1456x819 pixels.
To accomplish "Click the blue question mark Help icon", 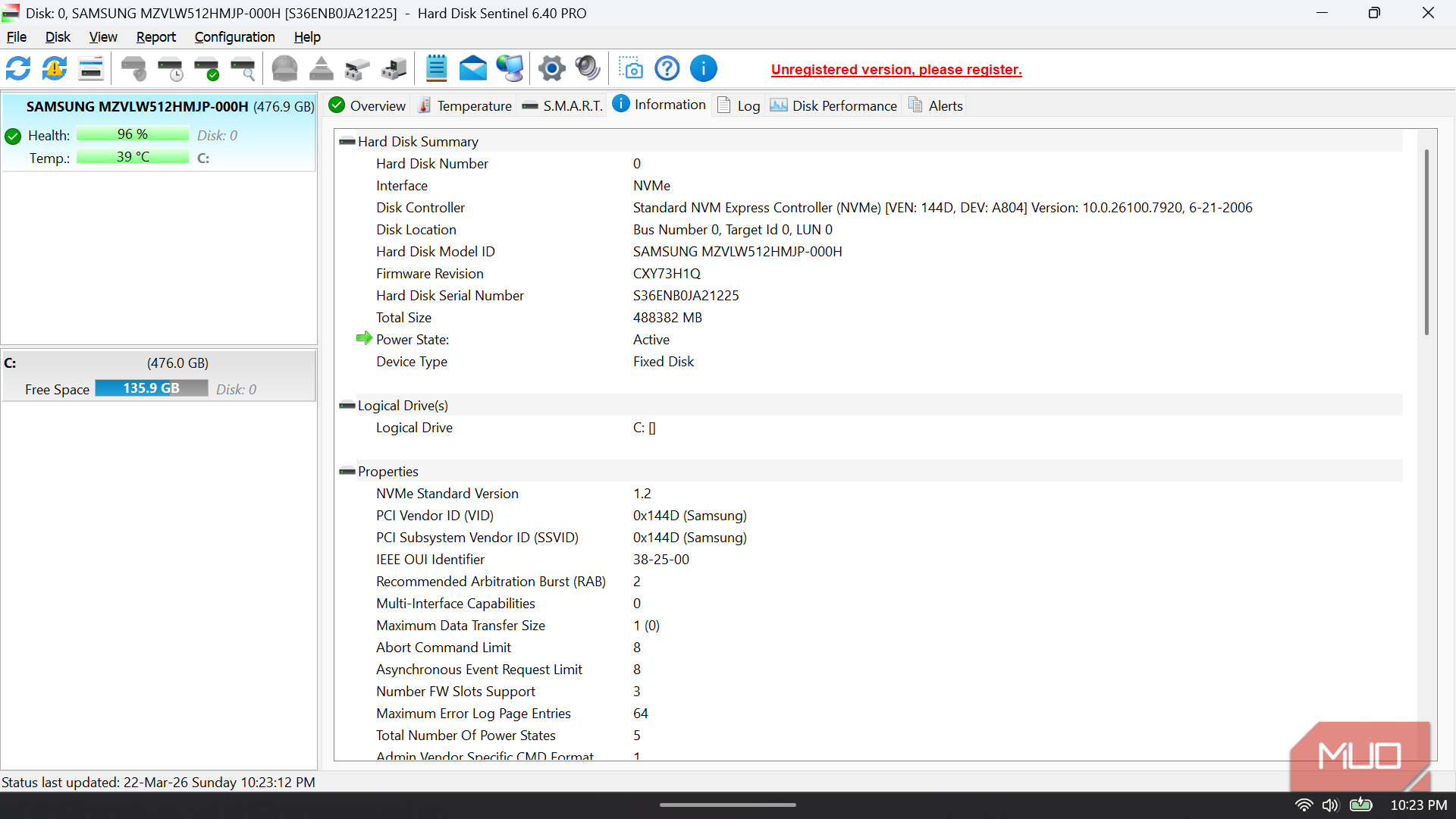I will click(x=667, y=69).
